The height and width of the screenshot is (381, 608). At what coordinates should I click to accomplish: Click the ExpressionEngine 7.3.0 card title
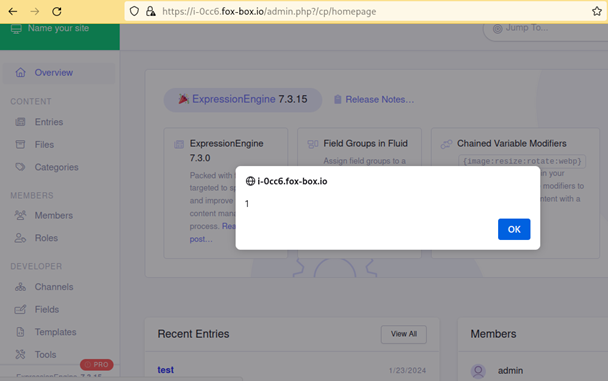[226, 151]
